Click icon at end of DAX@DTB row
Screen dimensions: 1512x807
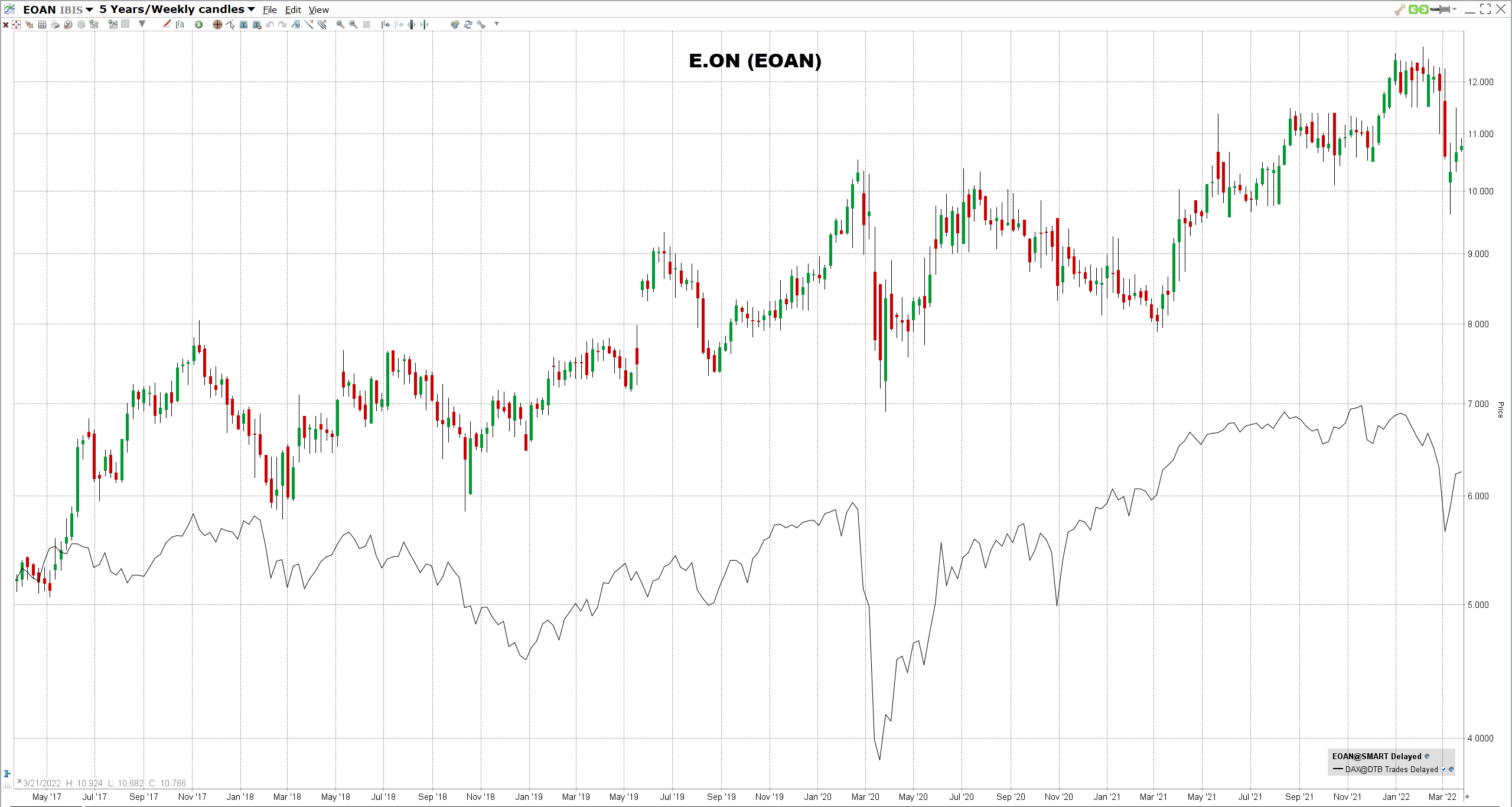click(x=1451, y=769)
